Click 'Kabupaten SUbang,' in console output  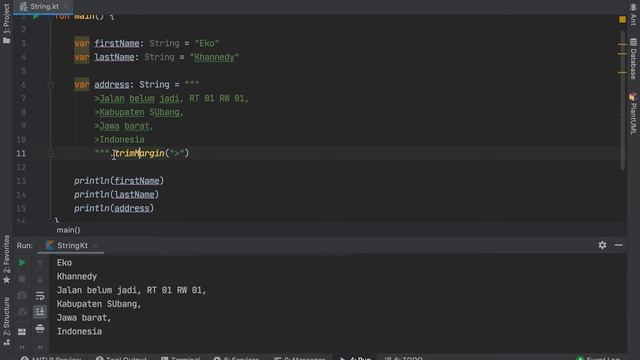[x=99, y=304]
